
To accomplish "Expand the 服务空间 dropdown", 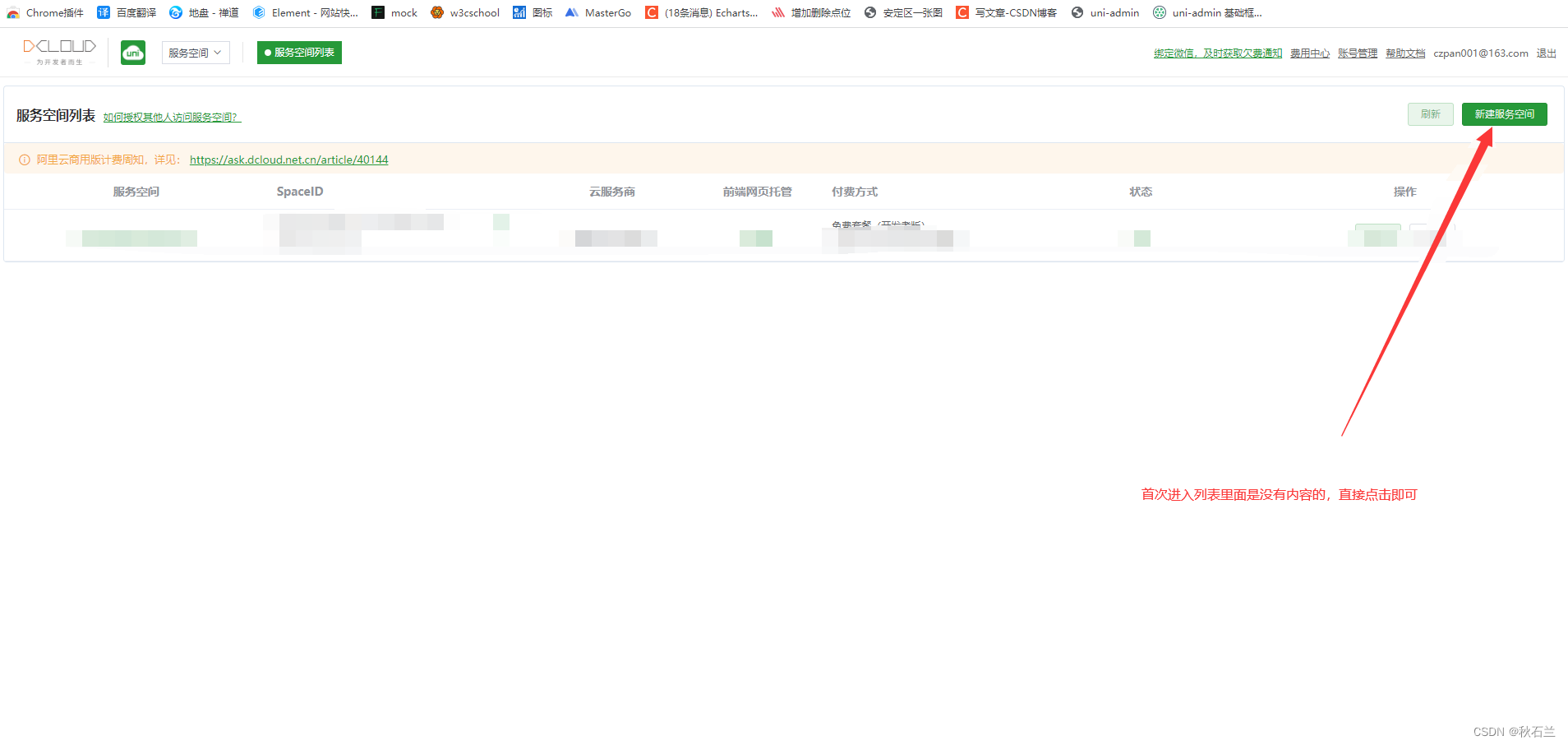I will [196, 53].
